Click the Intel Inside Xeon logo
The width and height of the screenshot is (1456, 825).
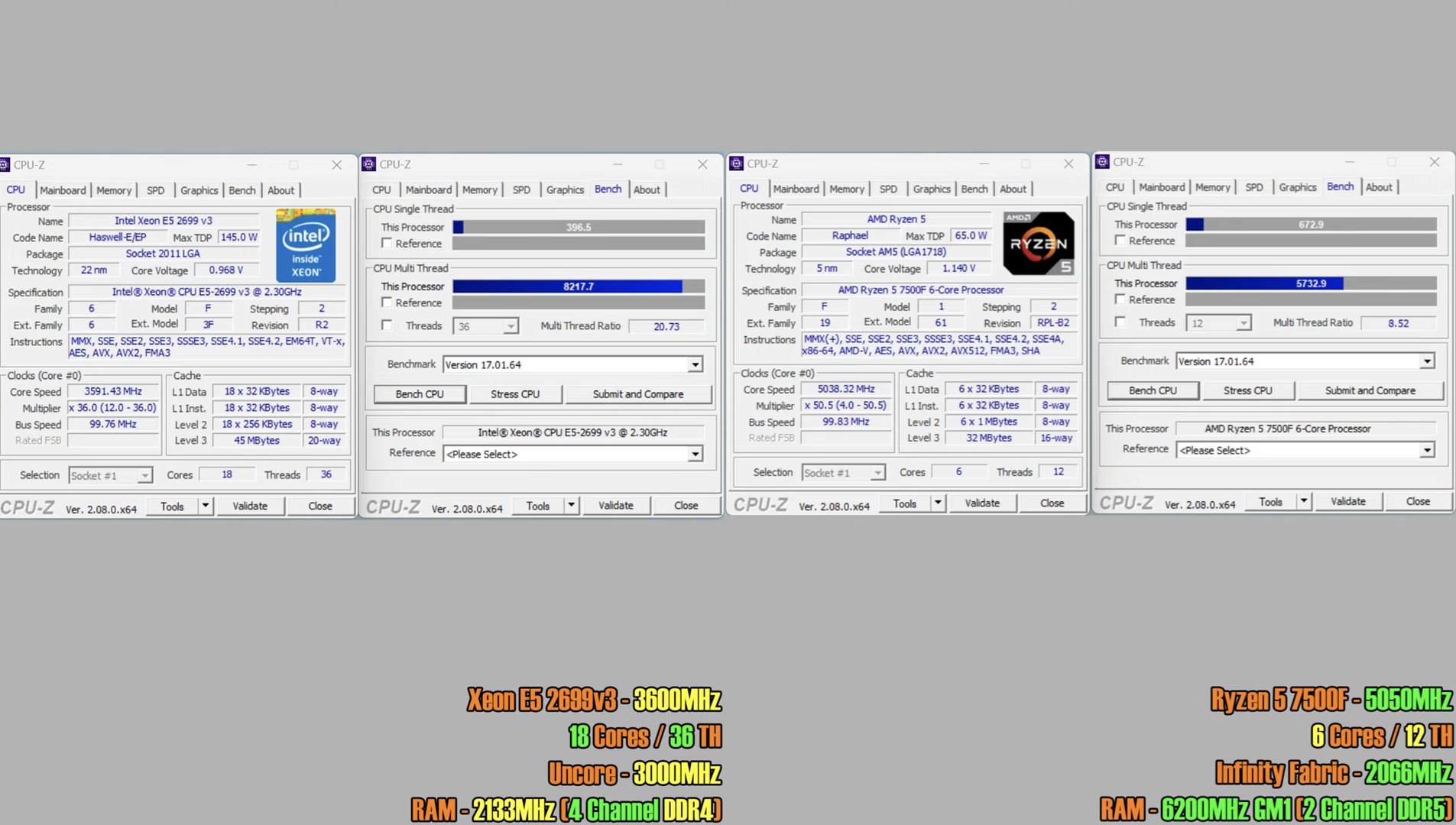coord(306,245)
